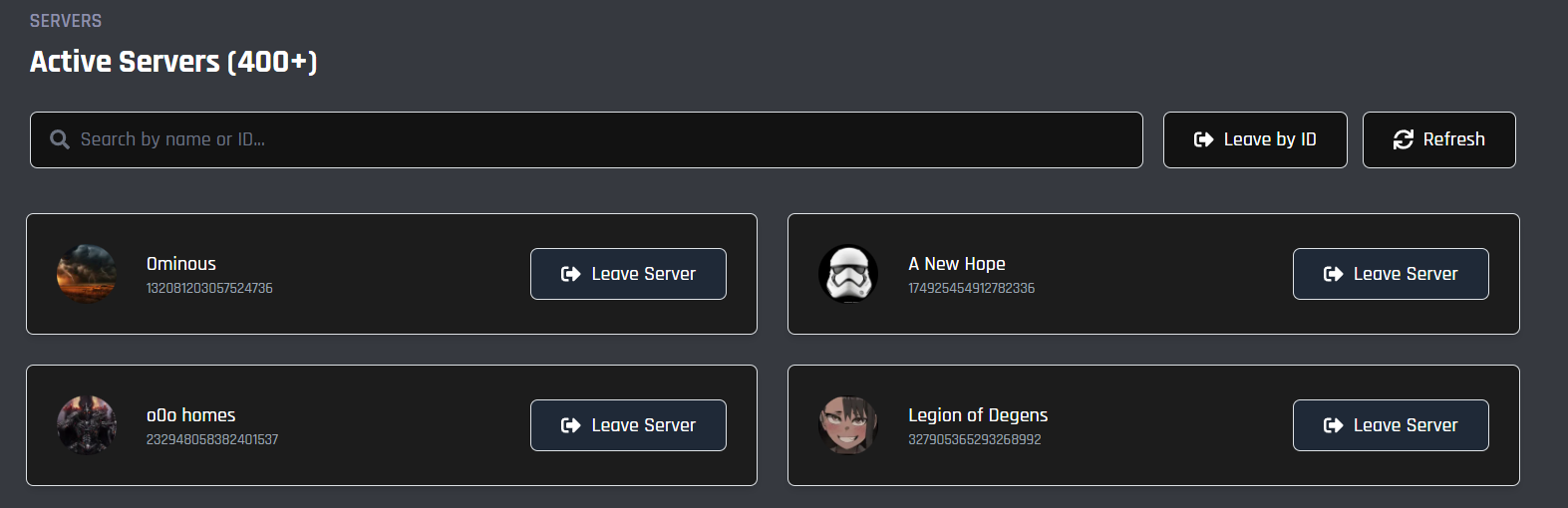Viewport: 1568px width, 508px height.
Task: Leave the A New Hope server
Action: coord(1391,274)
